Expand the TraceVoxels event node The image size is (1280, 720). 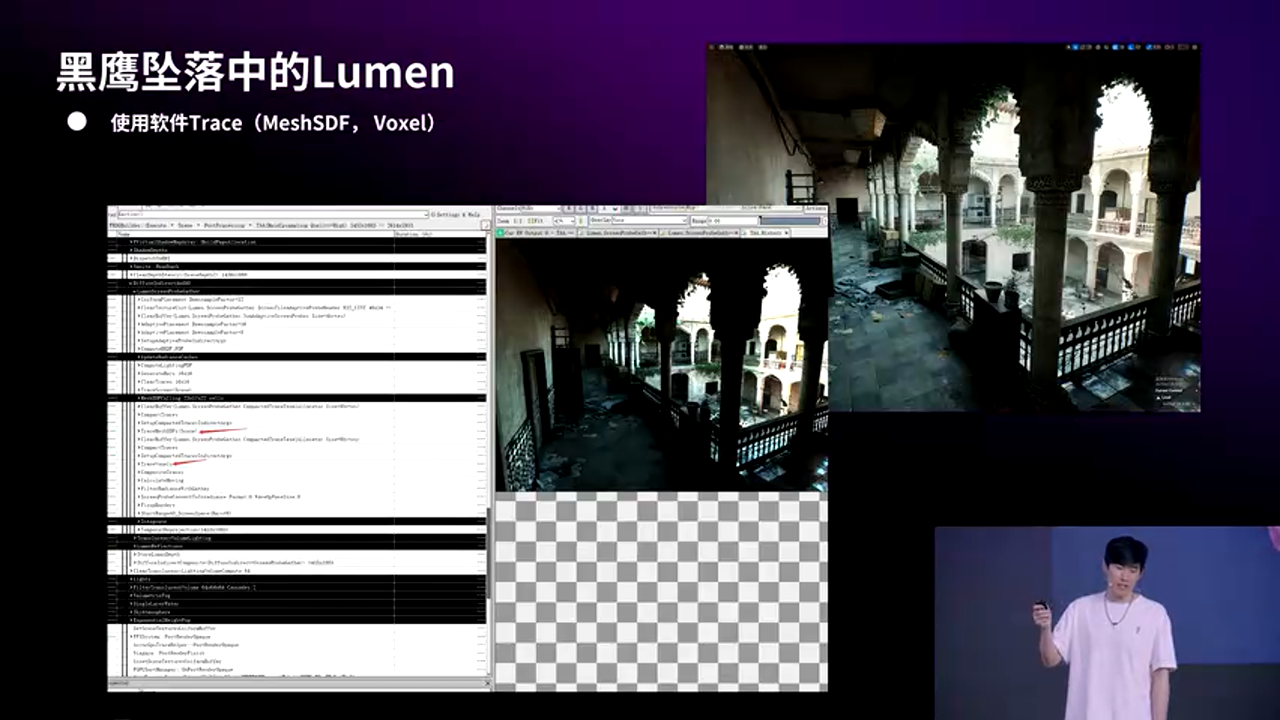tap(138, 464)
